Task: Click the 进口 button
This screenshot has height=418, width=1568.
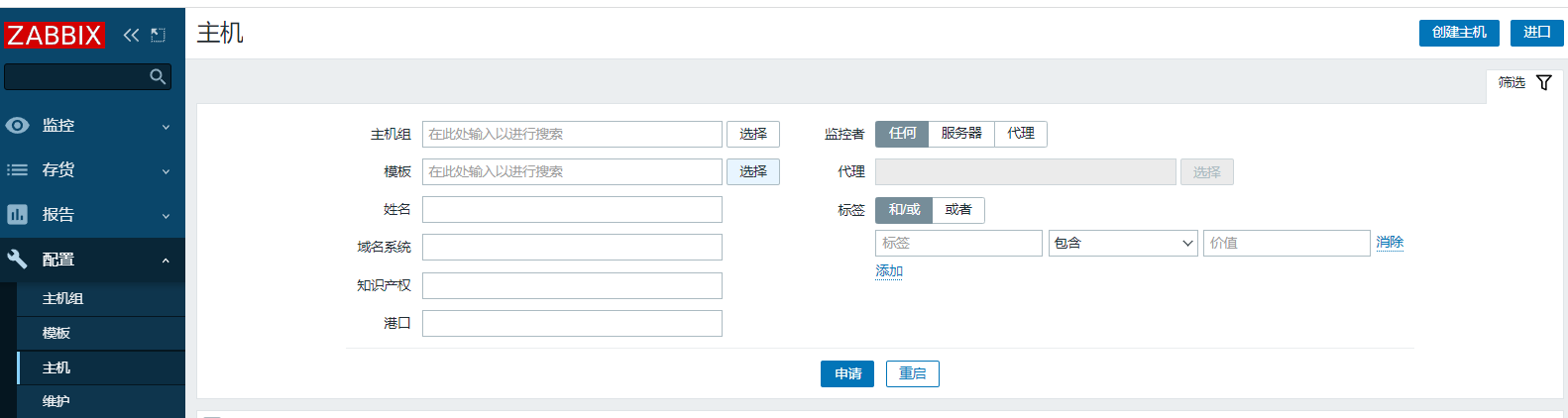Action: (1537, 33)
